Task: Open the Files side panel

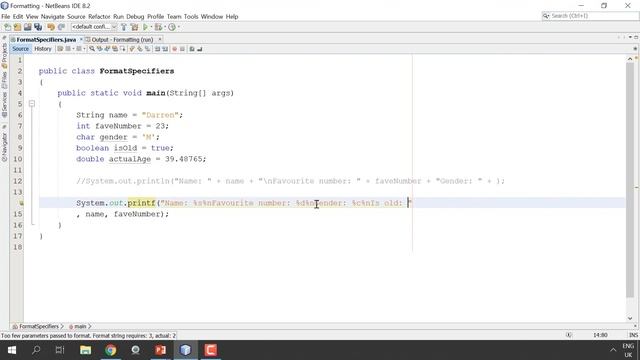Action: point(4,80)
